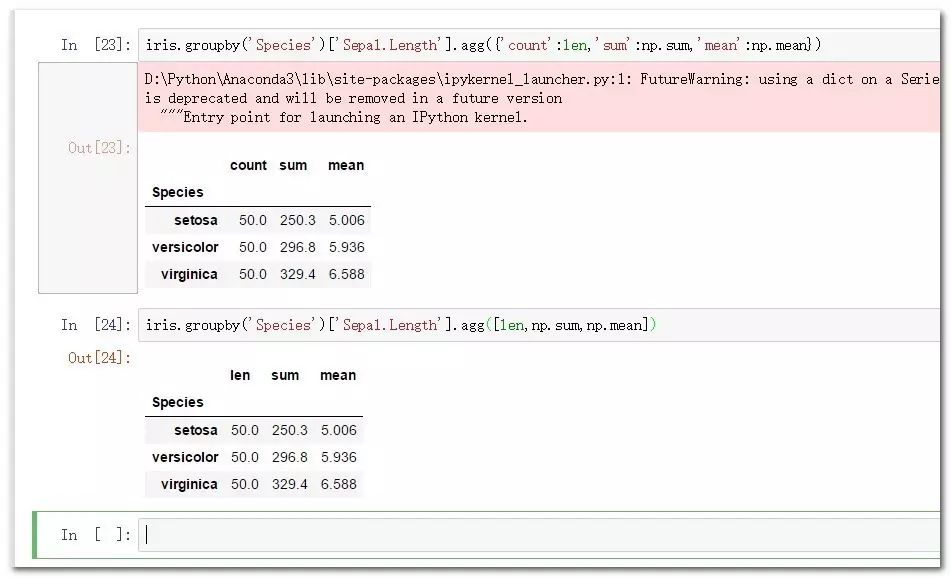Click the 'Species' index header in Out[23] table

(177, 192)
